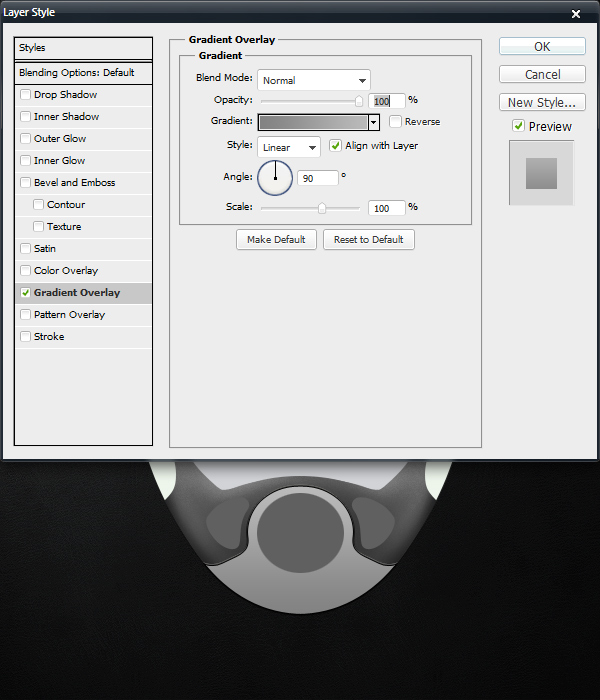The height and width of the screenshot is (700, 600).
Task: Uncheck the Gradient Overlay checkbox
Action: pos(25,292)
